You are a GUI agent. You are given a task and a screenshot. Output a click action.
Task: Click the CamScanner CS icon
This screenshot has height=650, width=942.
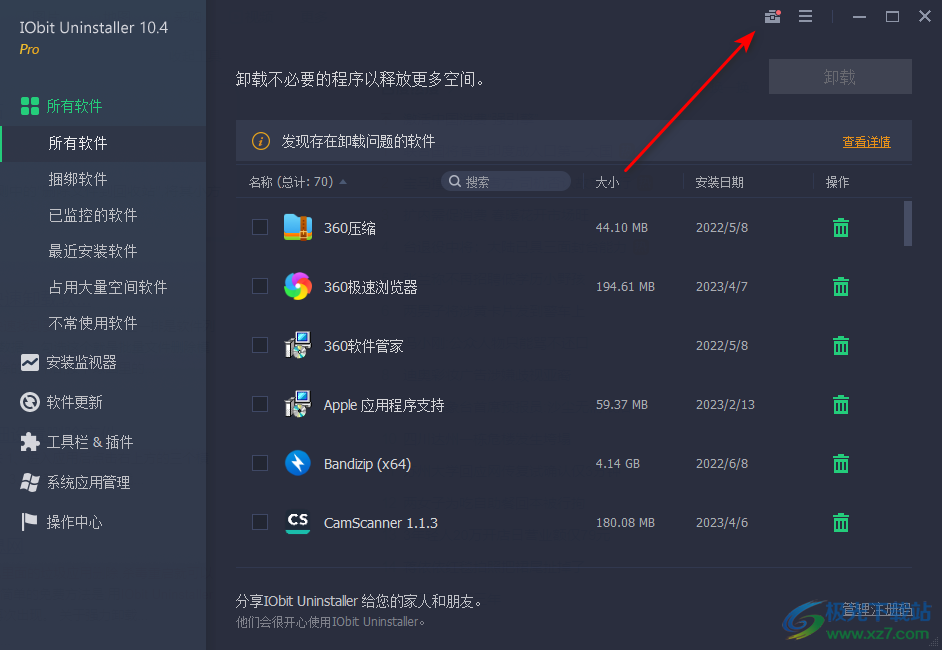pyautogui.click(x=297, y=522)
